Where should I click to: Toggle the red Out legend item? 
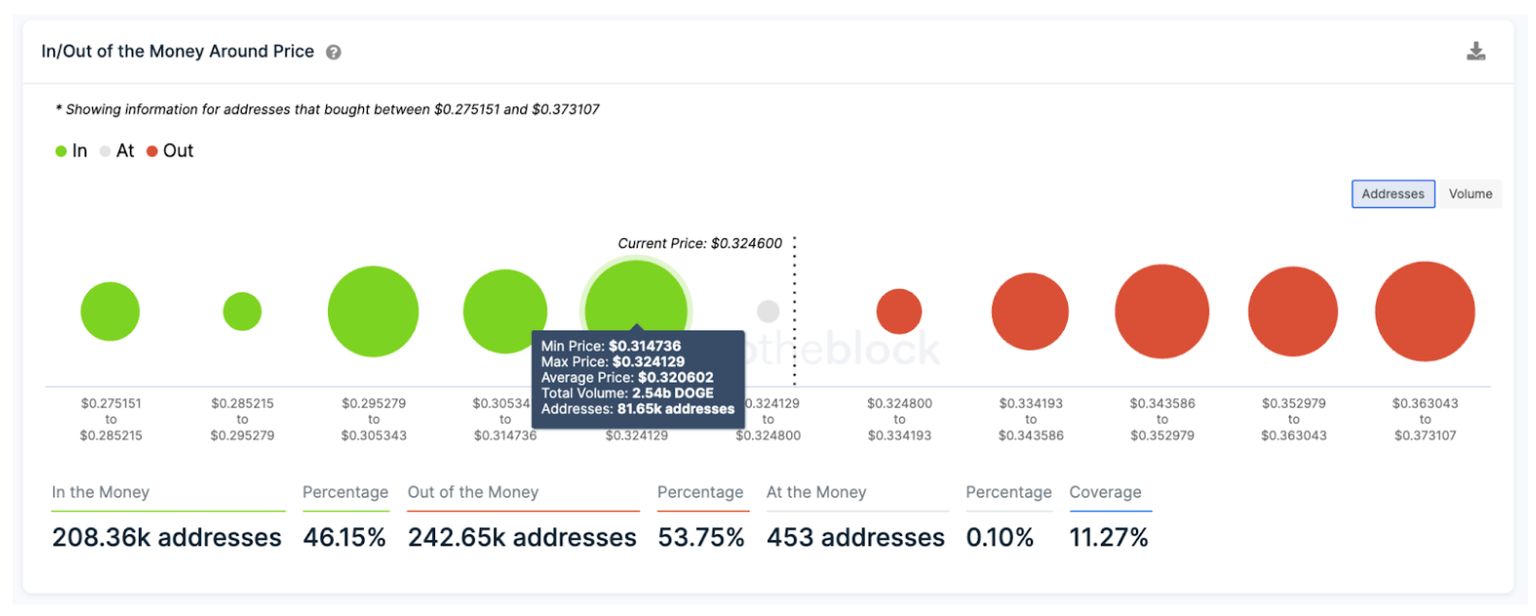(169, 151)
